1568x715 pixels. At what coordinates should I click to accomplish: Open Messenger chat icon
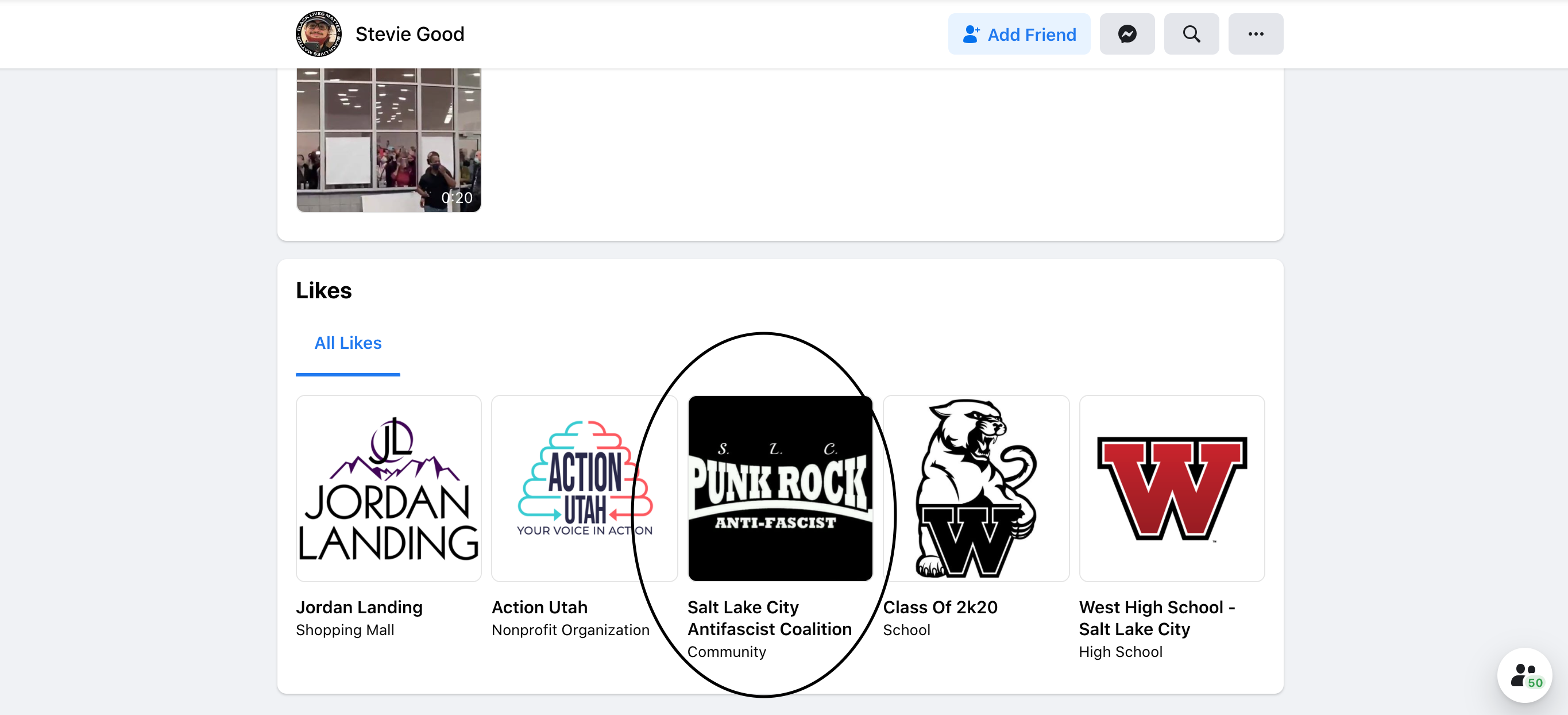coord(1127,34)
